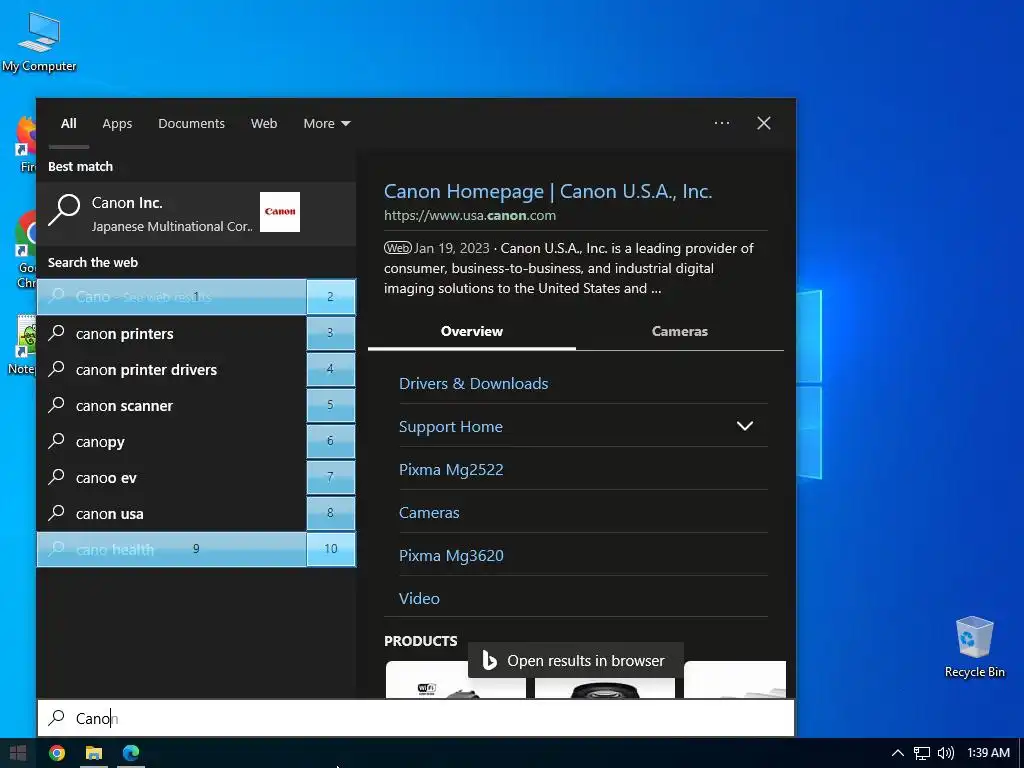Viewport: 1024px width, 768px height.
Task: Switch to the Apps search tab
Action: point(117,123)
